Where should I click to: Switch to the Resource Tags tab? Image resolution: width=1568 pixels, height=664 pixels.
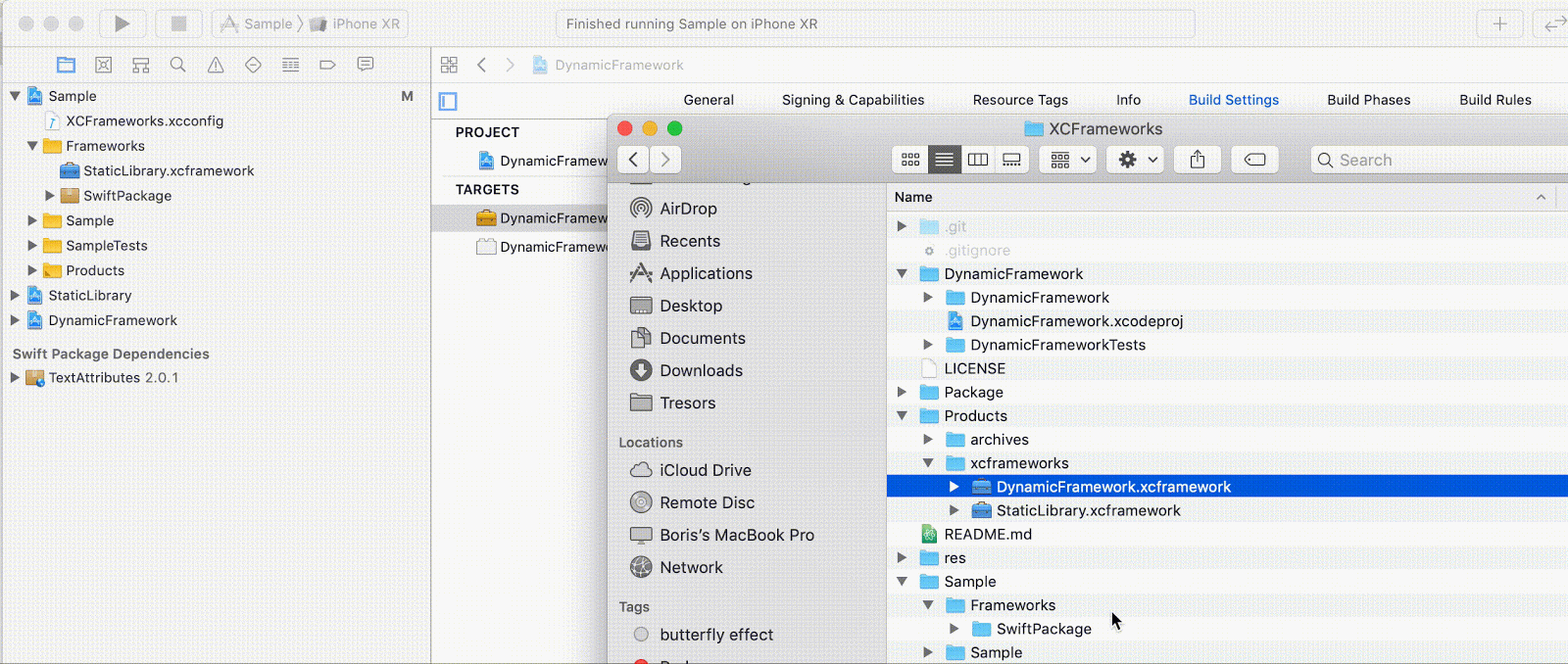(x=1020, y=100)
